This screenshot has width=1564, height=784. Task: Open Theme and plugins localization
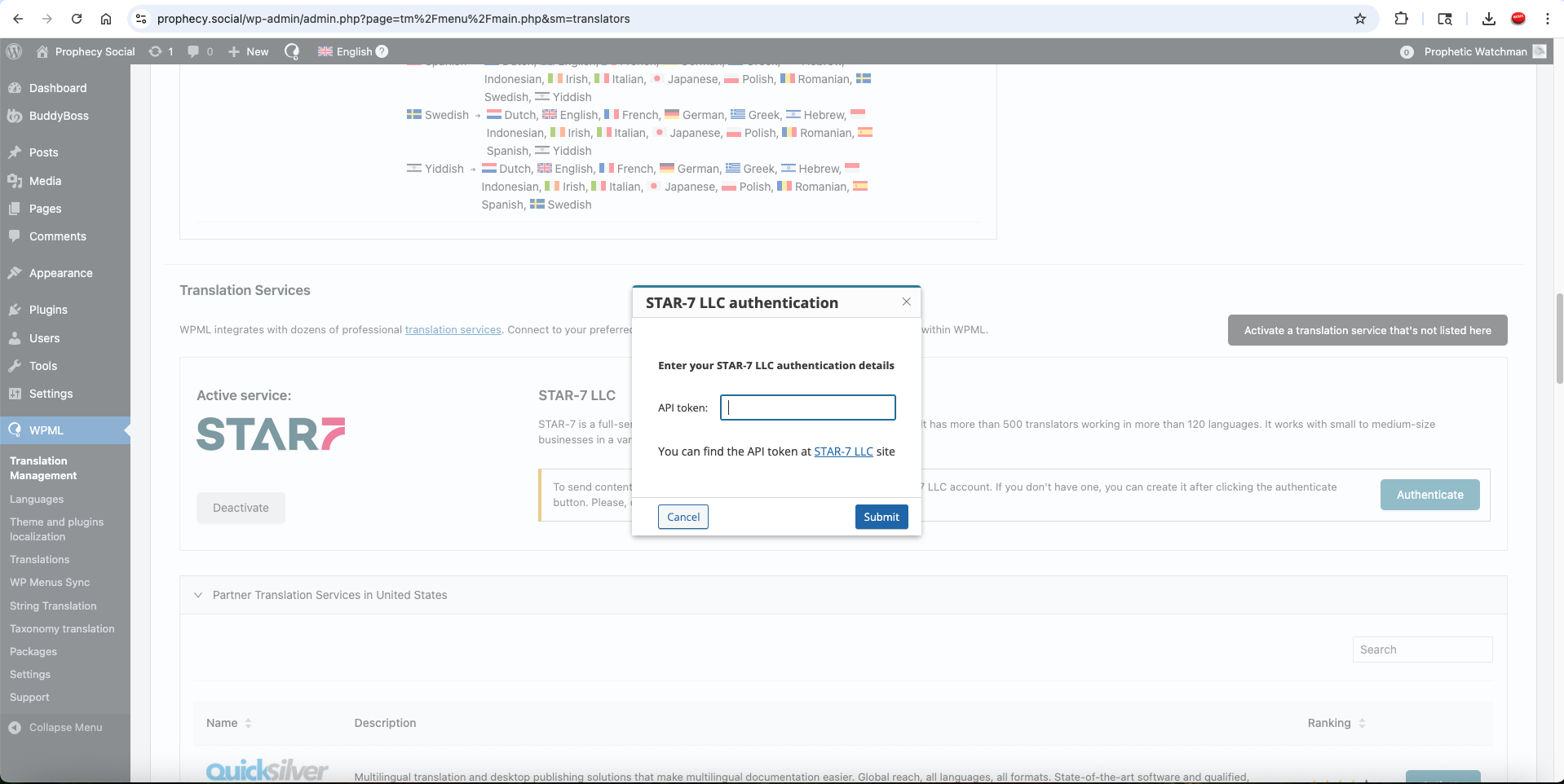click(56, 529)
